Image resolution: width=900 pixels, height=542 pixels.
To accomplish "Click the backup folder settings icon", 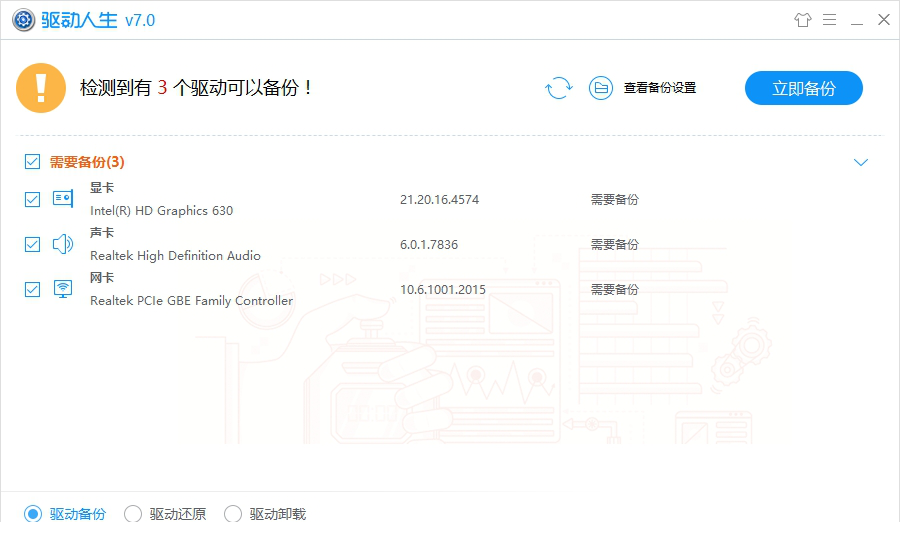I will (x=600, y=88).
